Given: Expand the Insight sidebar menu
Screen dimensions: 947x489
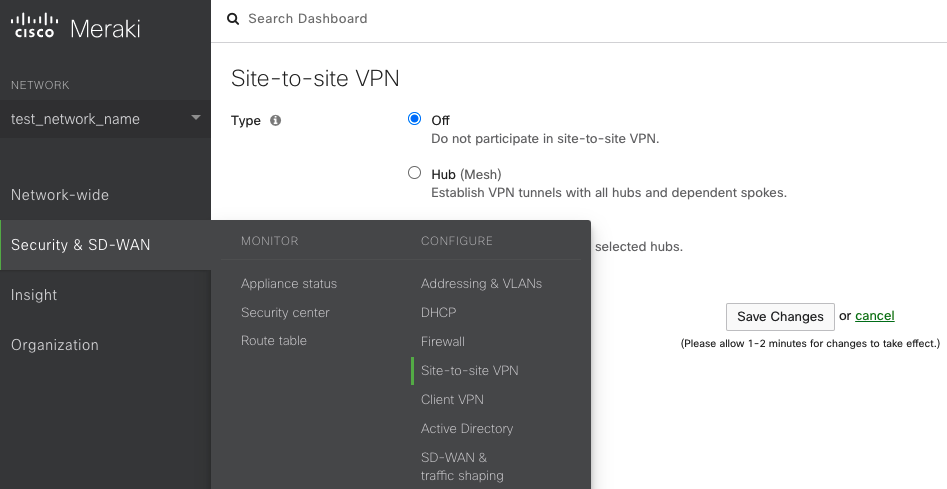Looking at the screenshot, I should pyautogui.click(x=34, y=295).
